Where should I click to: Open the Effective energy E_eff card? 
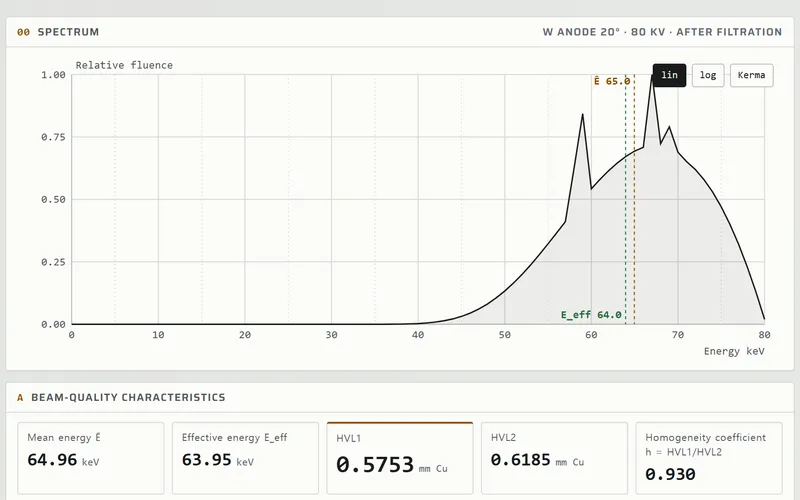pyautogui.click(x=245, y=458)
